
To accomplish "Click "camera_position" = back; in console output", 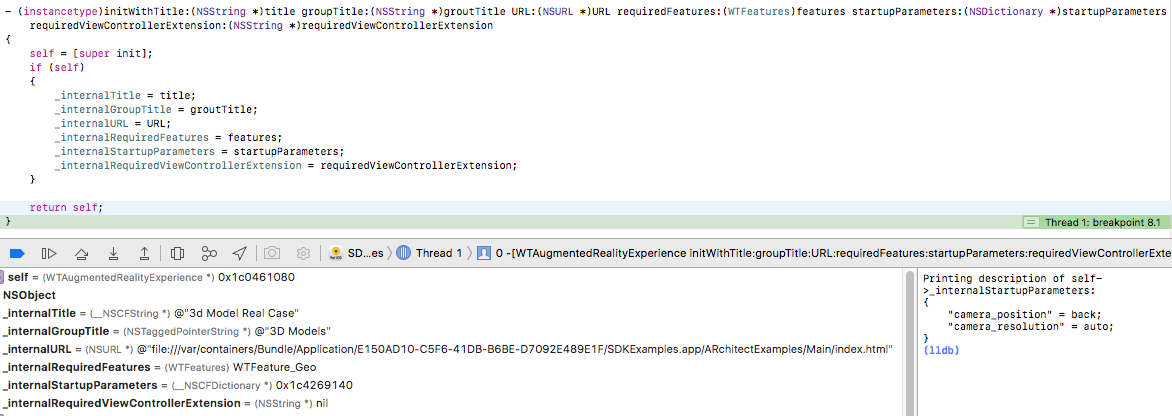I will pos(1024,314).
